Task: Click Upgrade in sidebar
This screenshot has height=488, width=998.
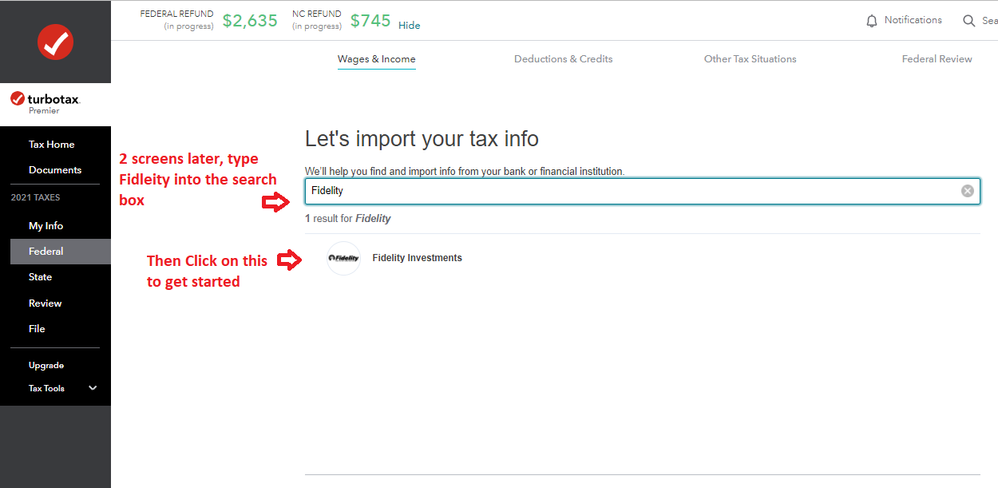Action: click(46, 366)
